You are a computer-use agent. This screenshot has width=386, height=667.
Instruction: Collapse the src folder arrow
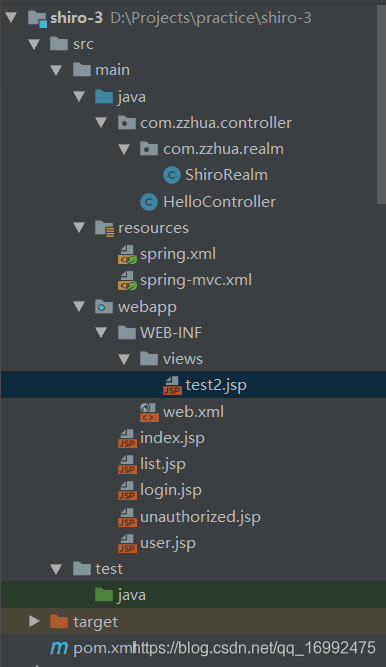coord(34,44)
